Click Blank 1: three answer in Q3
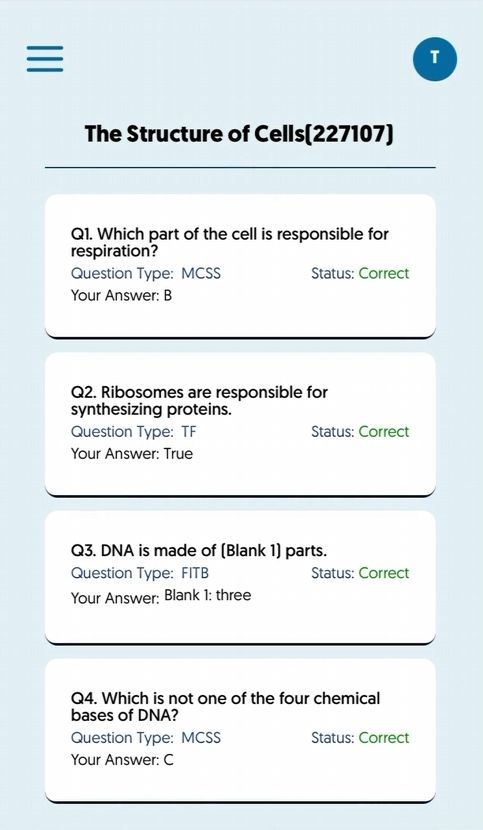The image size is (483, 830). (x=208, y=596)
